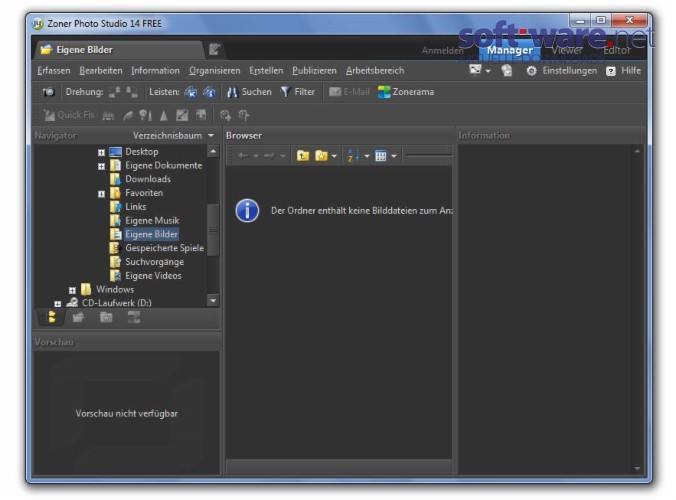This screenshot has width=676, height=500.
Task: Open Suchen binoculars search
Action: click(249, 92)
